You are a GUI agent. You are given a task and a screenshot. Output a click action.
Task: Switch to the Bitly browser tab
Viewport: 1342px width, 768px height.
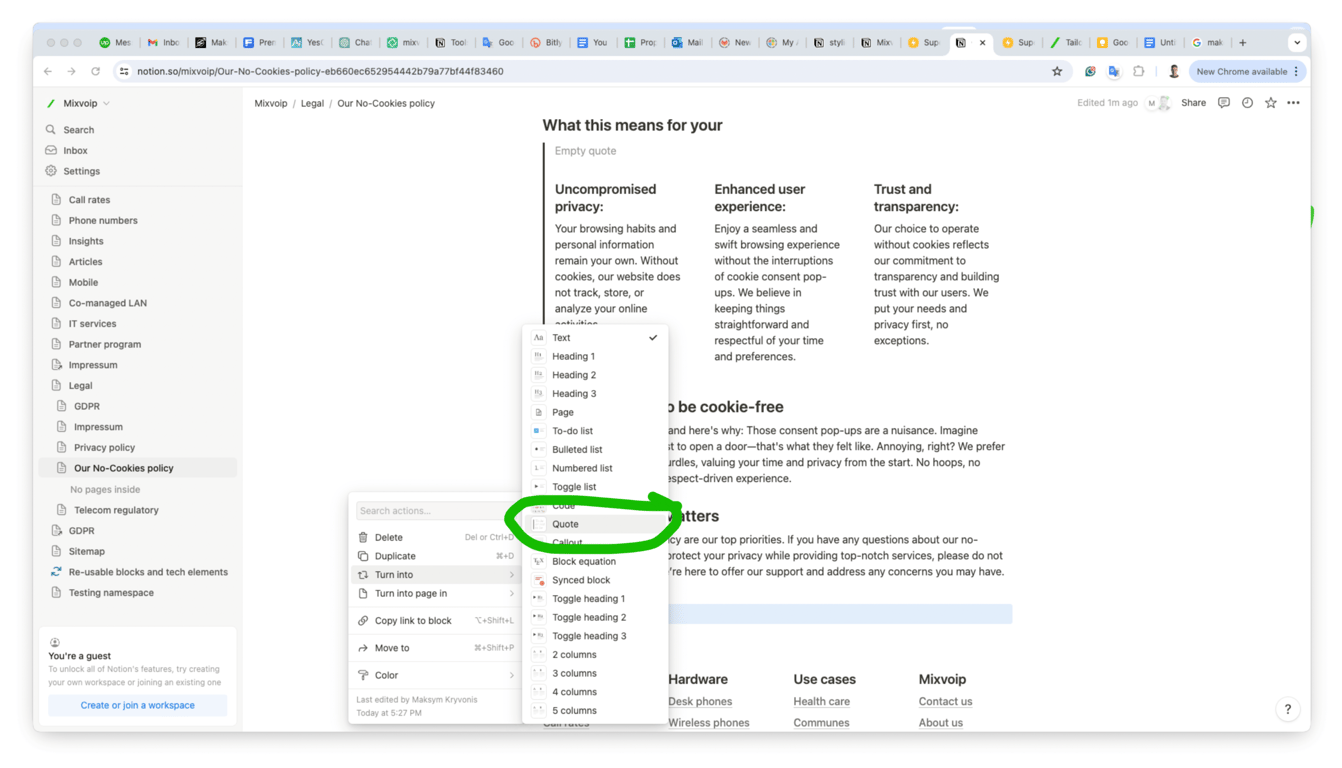[546, 43]
